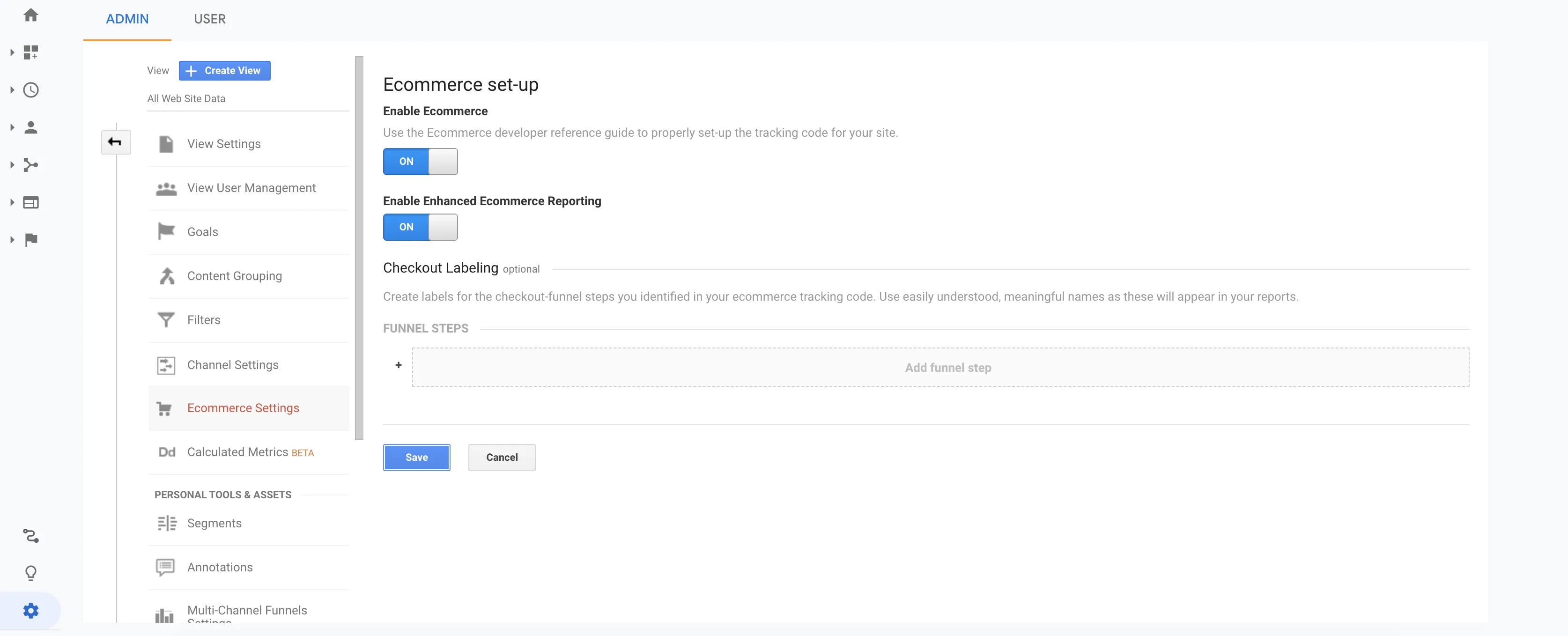The height and width of the screenshot is (636, 1568).
Task: Click the Cancel button
Action: click(x=502, y=457)
